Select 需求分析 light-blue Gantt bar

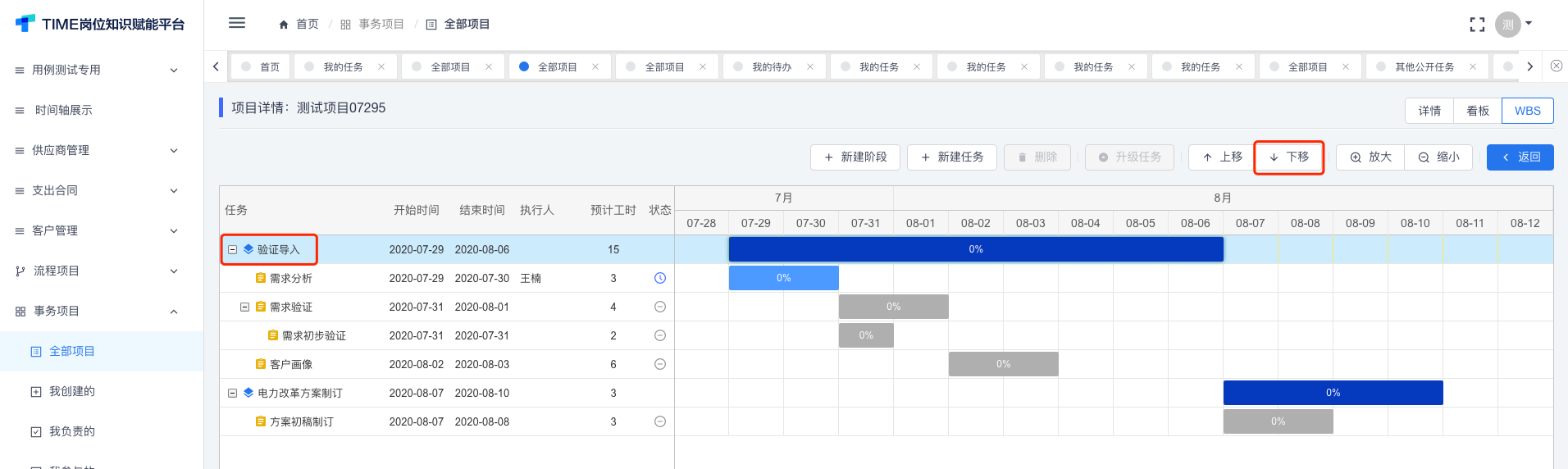click(x=784, y=278)
